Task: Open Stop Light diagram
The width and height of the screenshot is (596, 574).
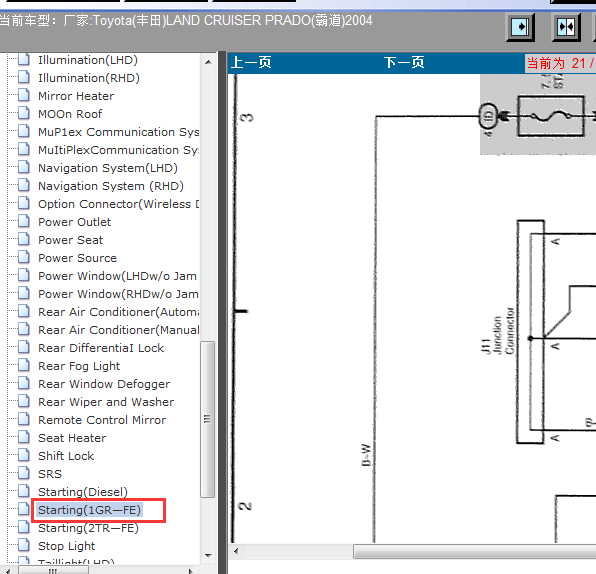Action: tap(67, 546)
